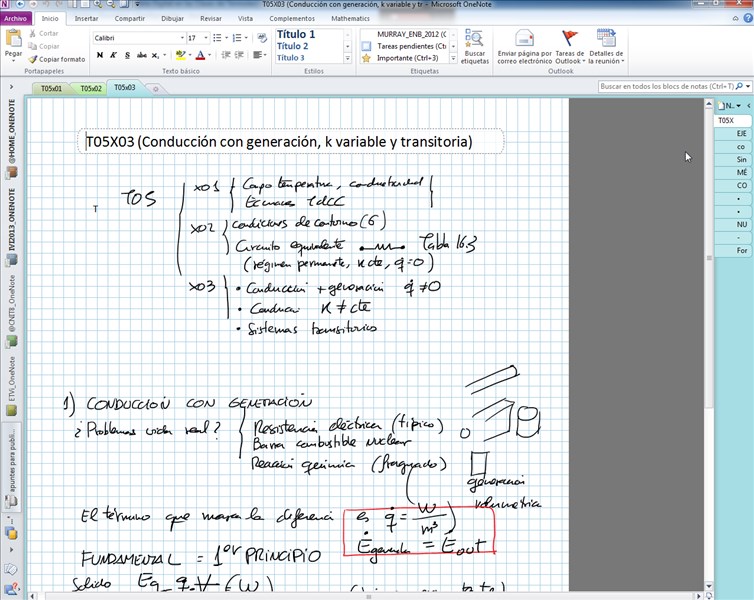Customize quick access toolbar dropdown arrow

(137, 4)
